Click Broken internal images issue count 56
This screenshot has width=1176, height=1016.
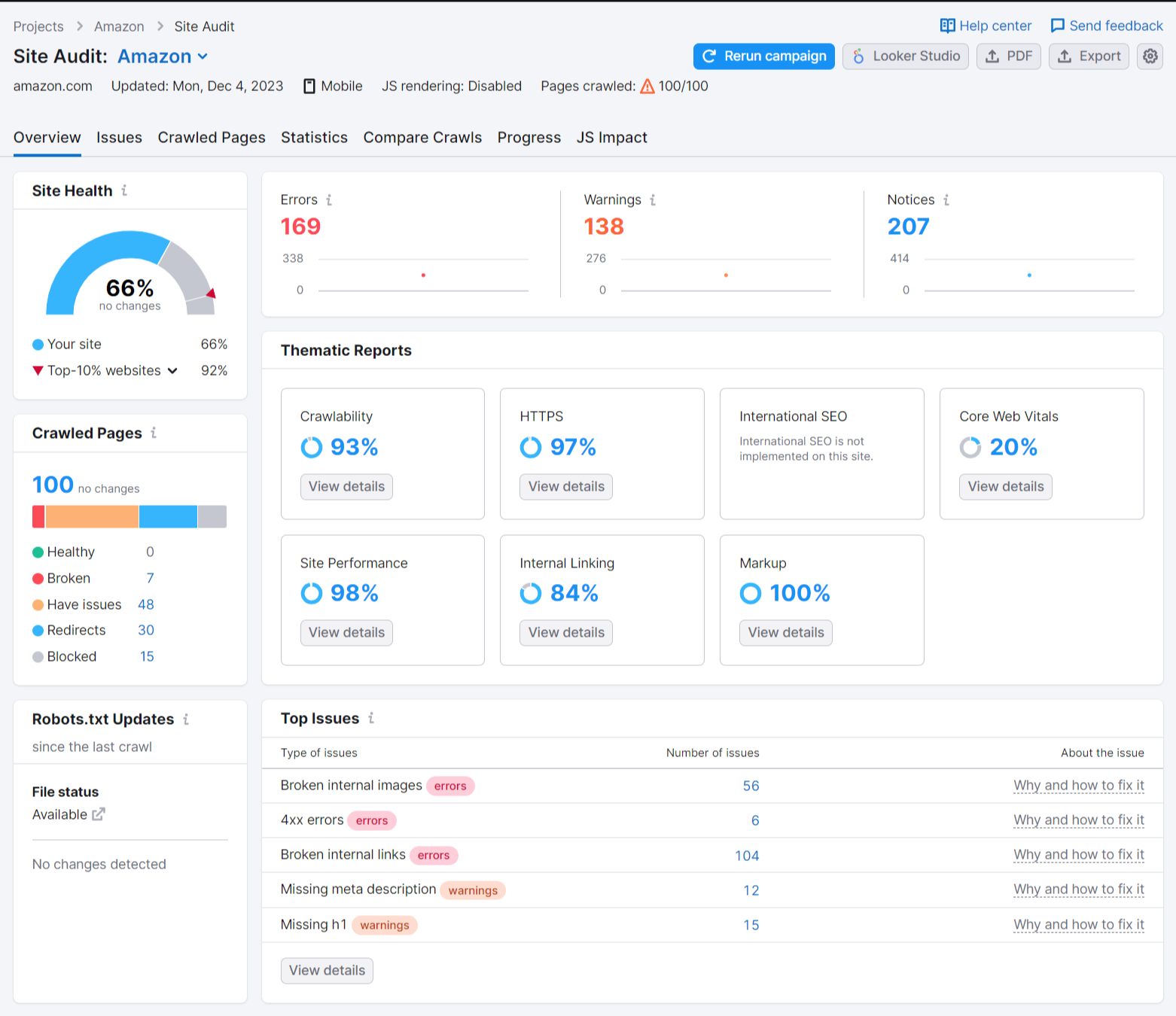pos(751,786)
